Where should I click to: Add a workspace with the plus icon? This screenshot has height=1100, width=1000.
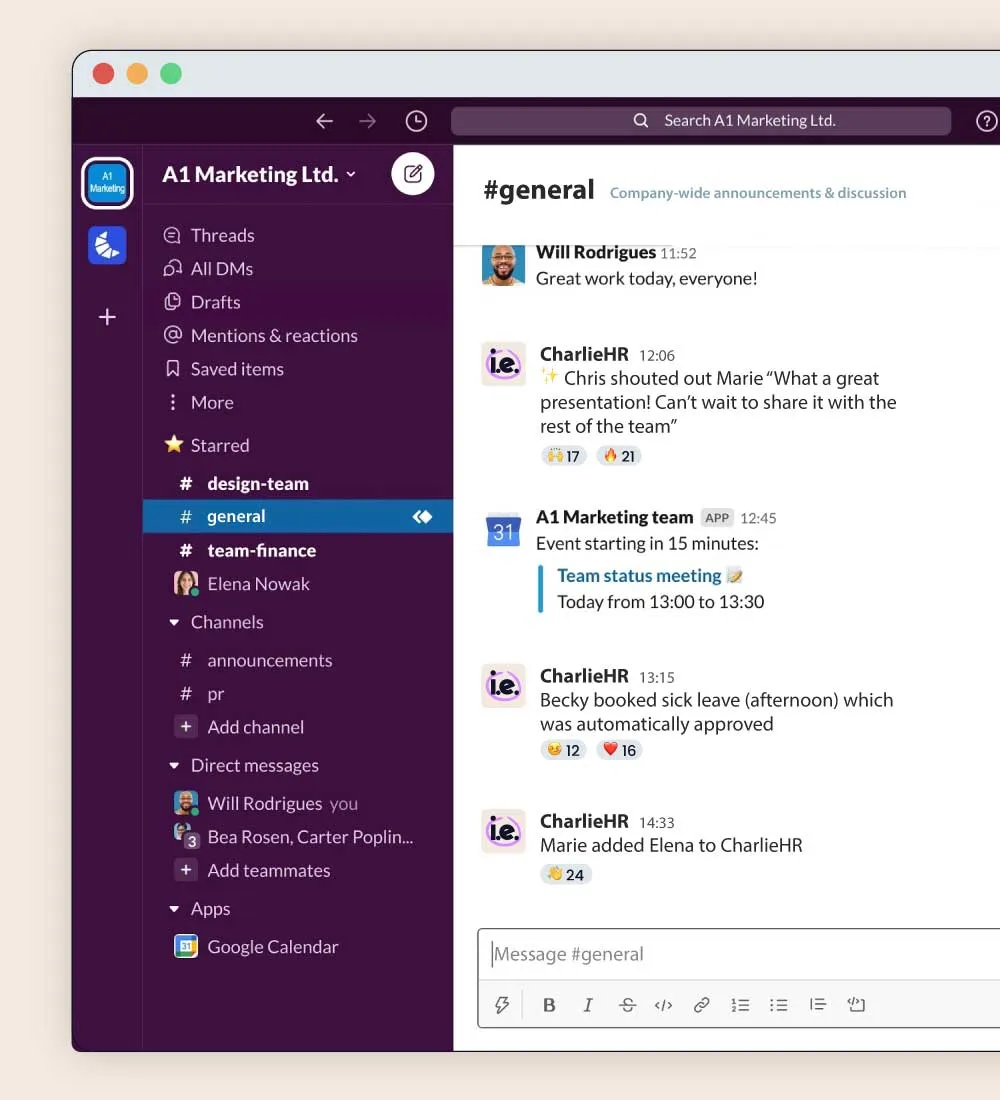point(107,317)
